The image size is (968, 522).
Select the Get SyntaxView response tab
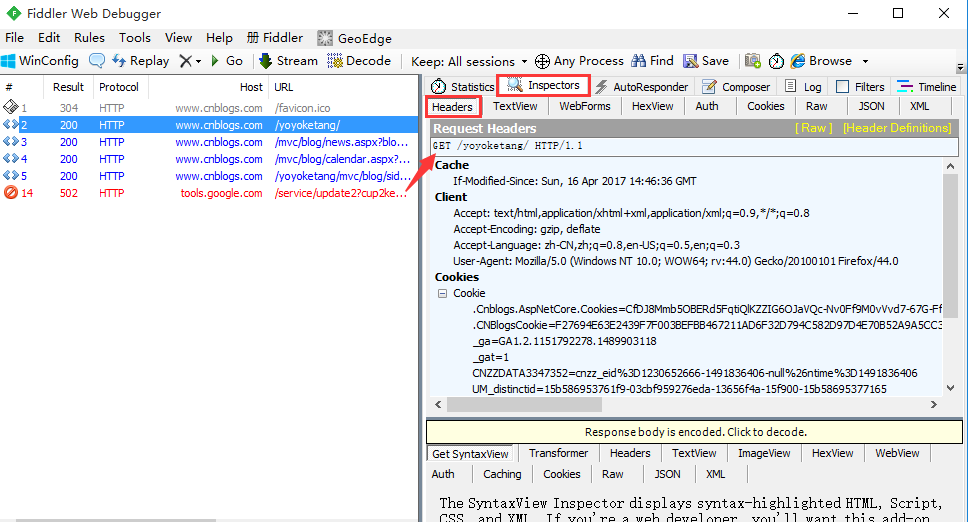(470, 454)
